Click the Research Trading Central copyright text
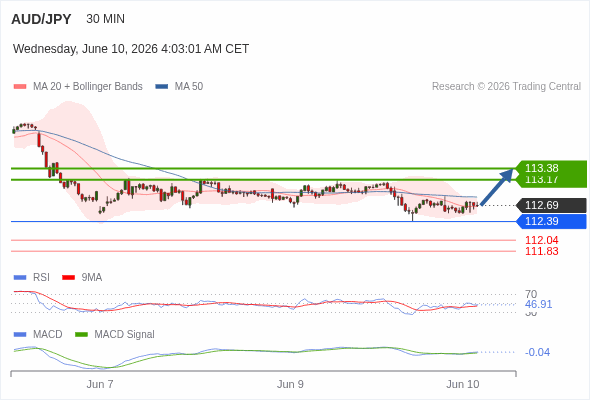This screenshot has width=590, height=400. click(506, 87)
